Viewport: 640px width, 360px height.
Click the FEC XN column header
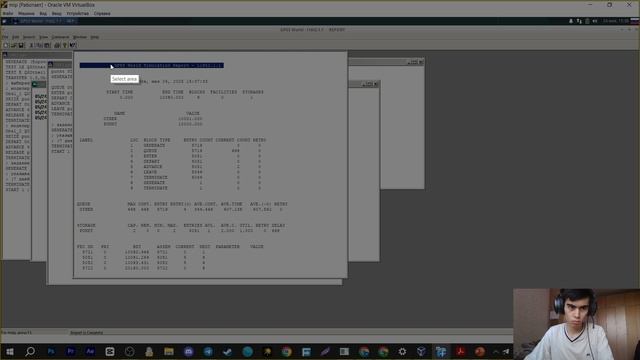pyautogui.click(x=85, y=247)
